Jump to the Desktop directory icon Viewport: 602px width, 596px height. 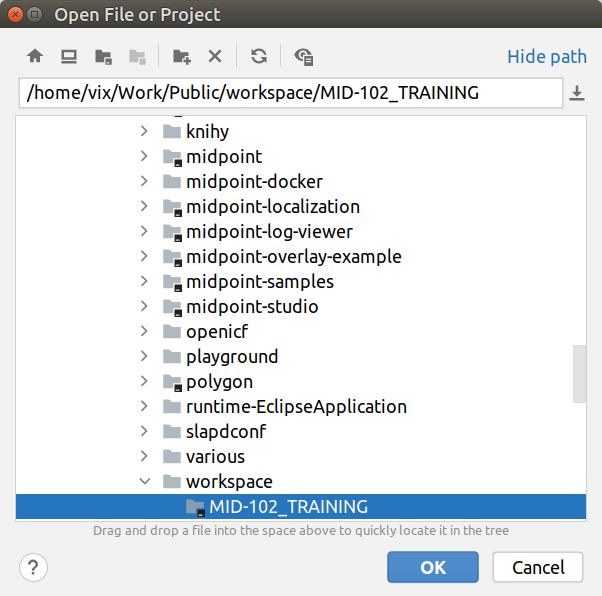click(69, 56)
